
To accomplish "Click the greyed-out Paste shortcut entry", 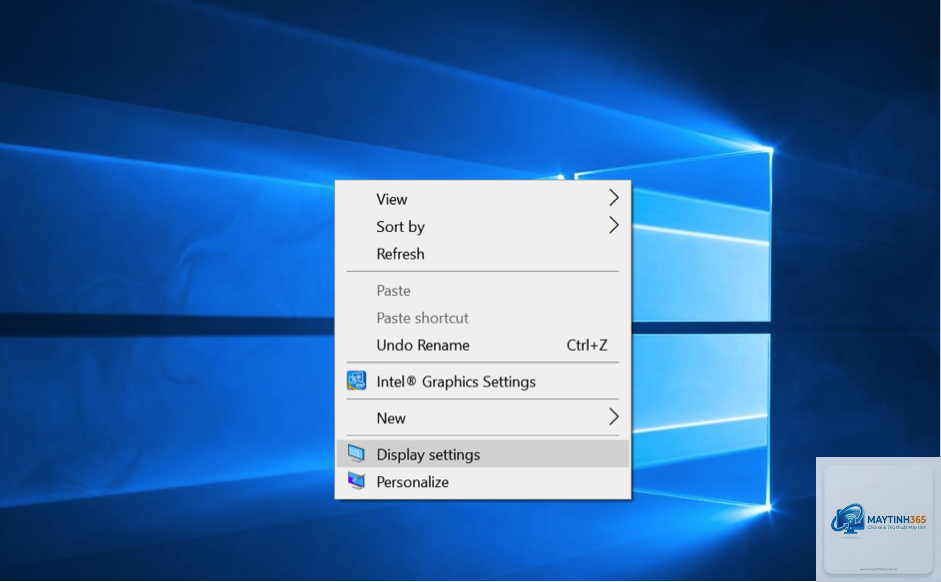I will [483, 319].
